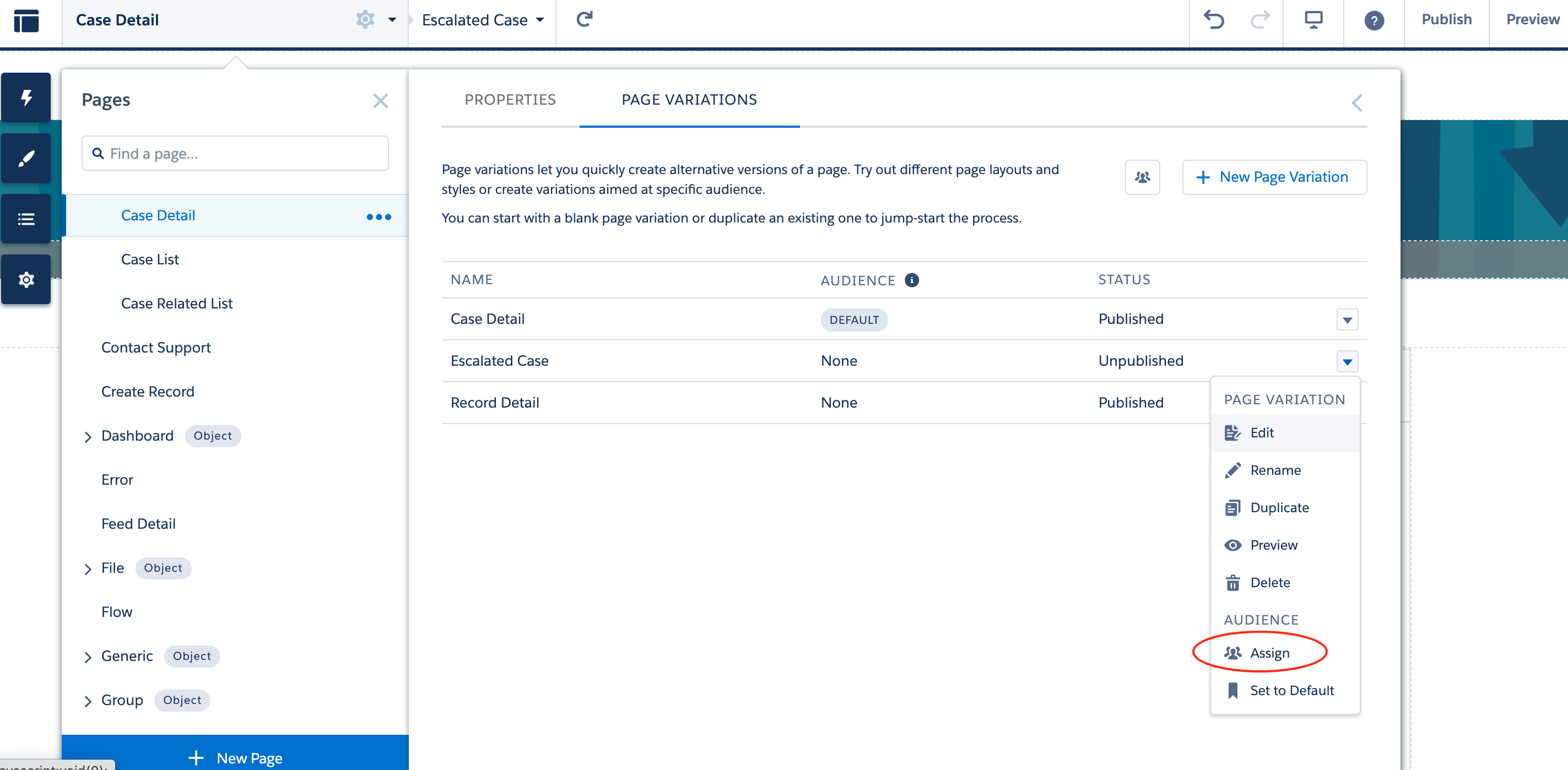Viewport: 1568px width, 770px height.
Task: Open the Theme panel using the paintbrush icon
Action: tap(25, 158)
